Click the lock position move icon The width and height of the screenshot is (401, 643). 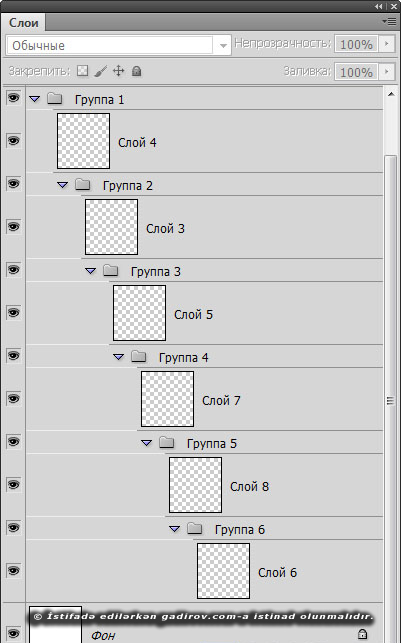[118, 71]
